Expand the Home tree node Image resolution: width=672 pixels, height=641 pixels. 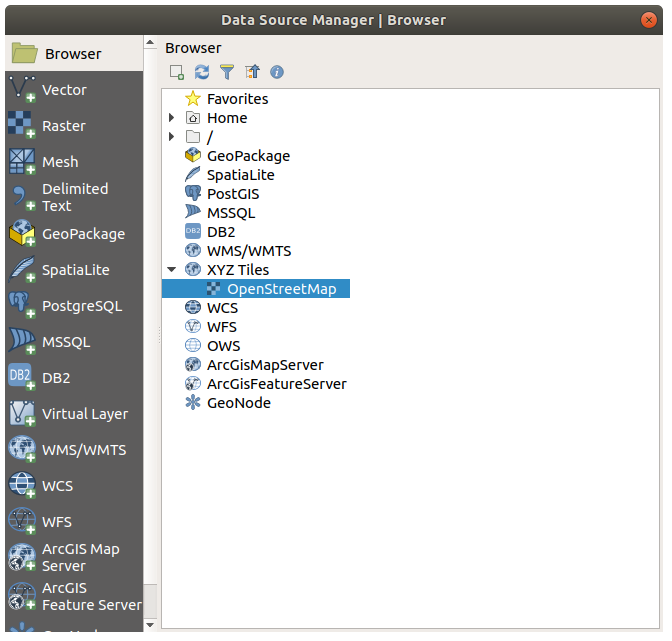pos(172,118)
